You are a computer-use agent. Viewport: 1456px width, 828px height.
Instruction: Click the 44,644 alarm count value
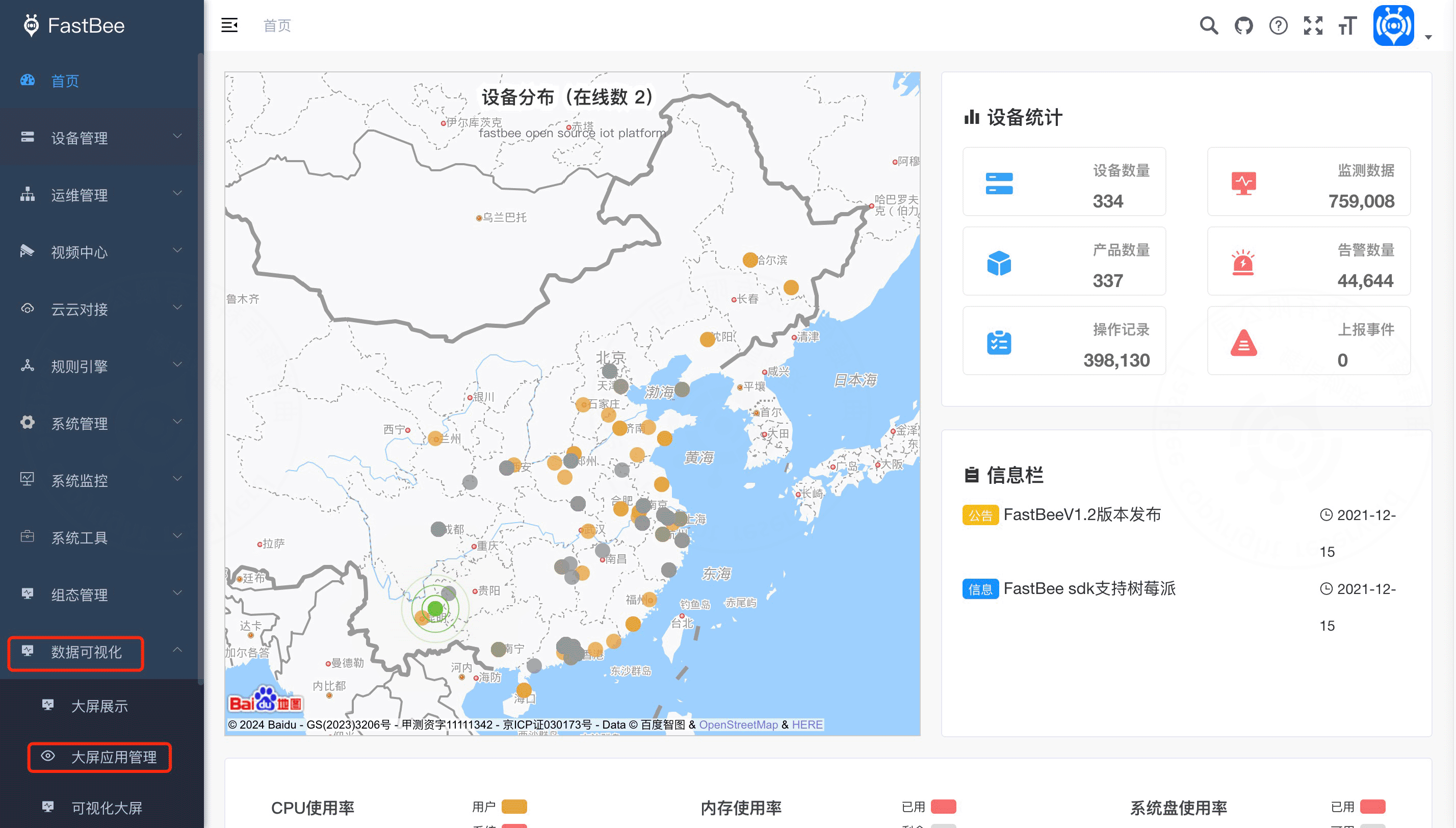1365,280
